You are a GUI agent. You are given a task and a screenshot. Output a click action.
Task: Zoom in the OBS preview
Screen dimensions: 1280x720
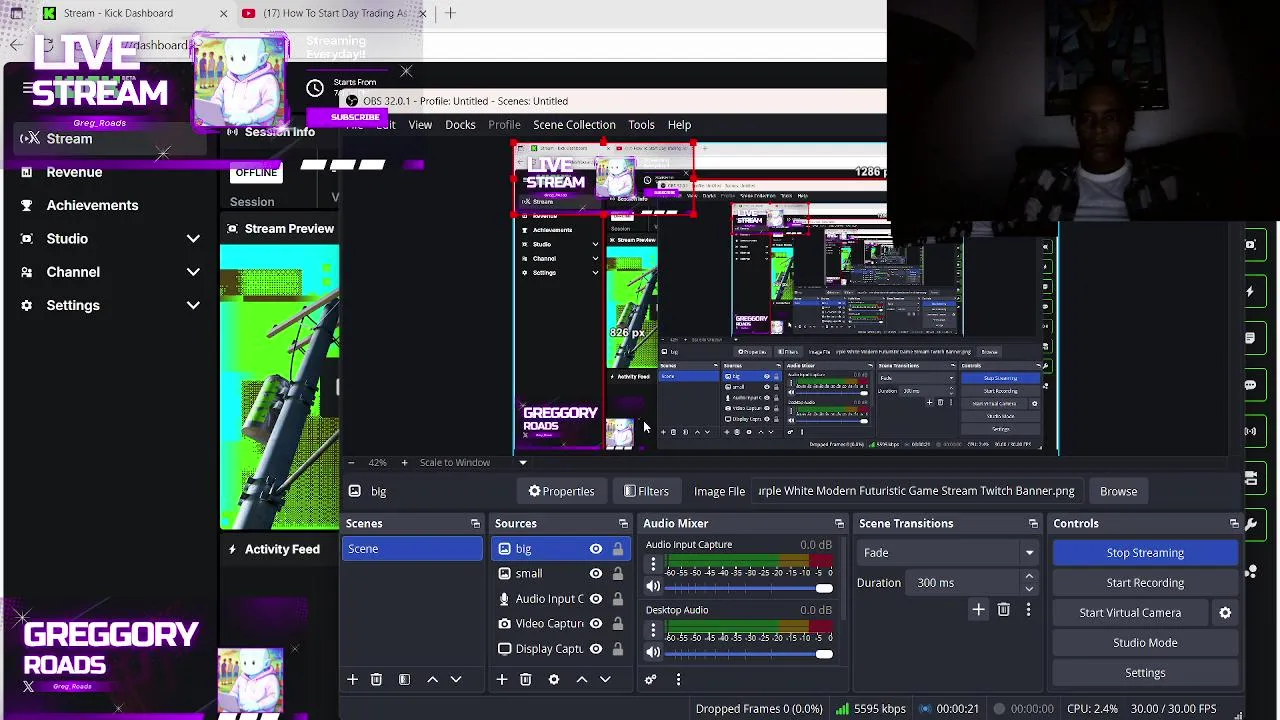(x=404, y=463)
